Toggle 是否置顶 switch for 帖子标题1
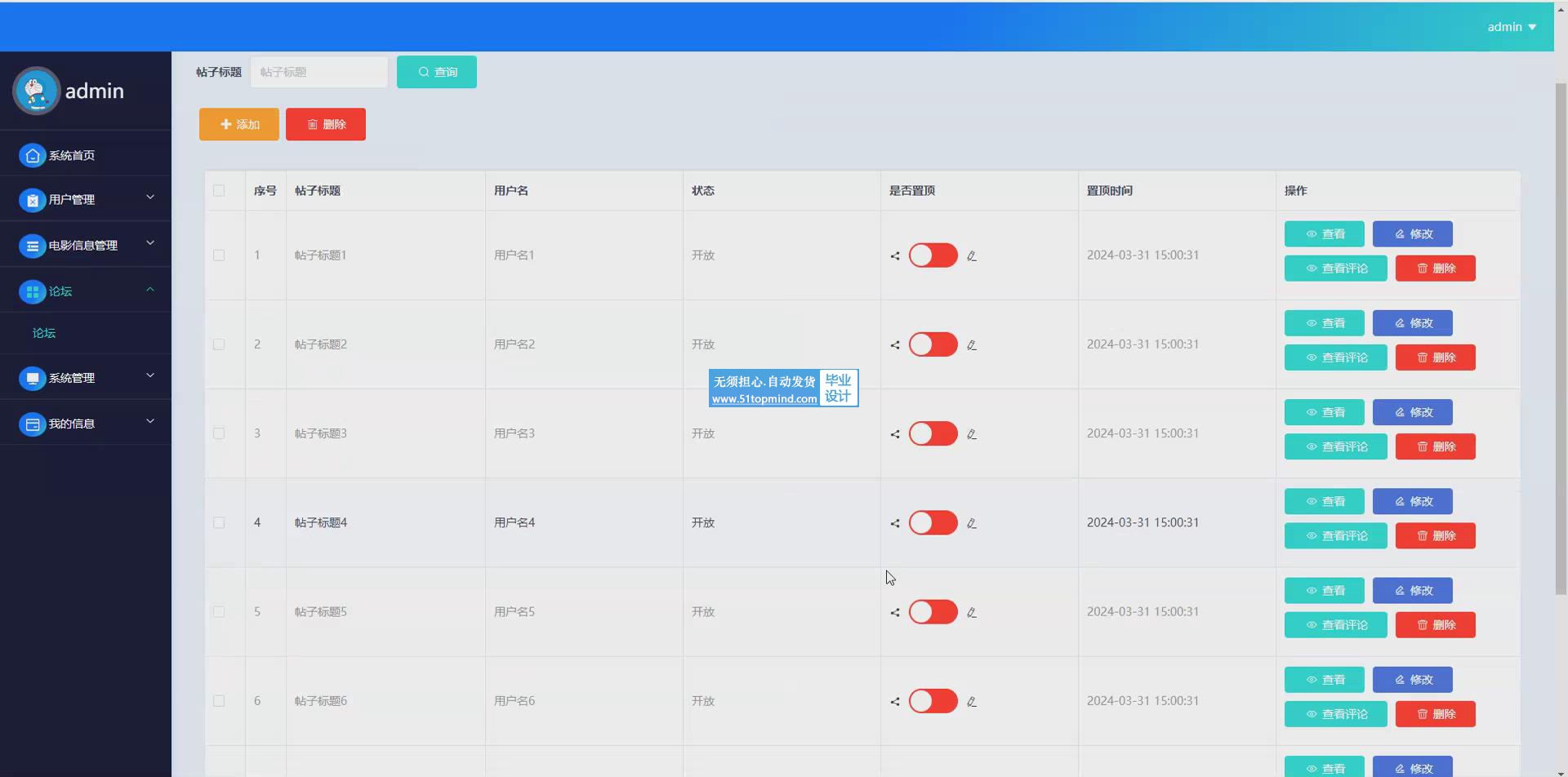 pos(933,255)
